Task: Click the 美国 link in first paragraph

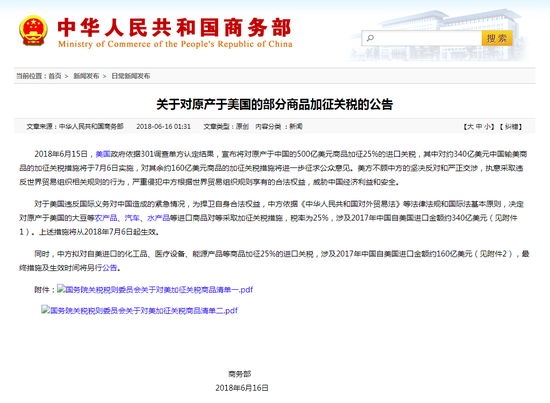Action: click(103, 154)
